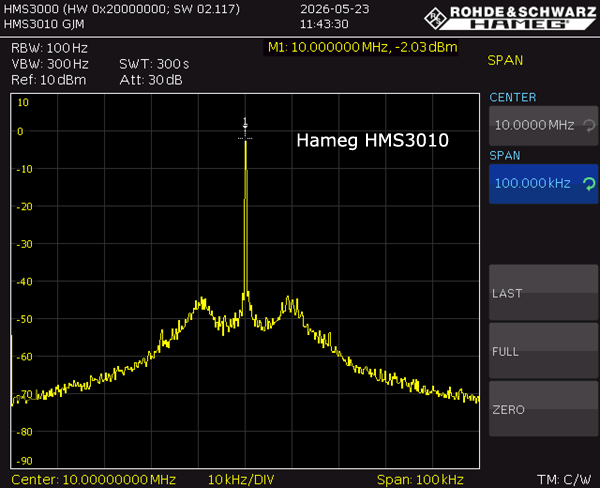The width and height of the screenshot is (600, 488).
Task: Click the -50 dBm axis label
Action: click(x=25, y=319)
